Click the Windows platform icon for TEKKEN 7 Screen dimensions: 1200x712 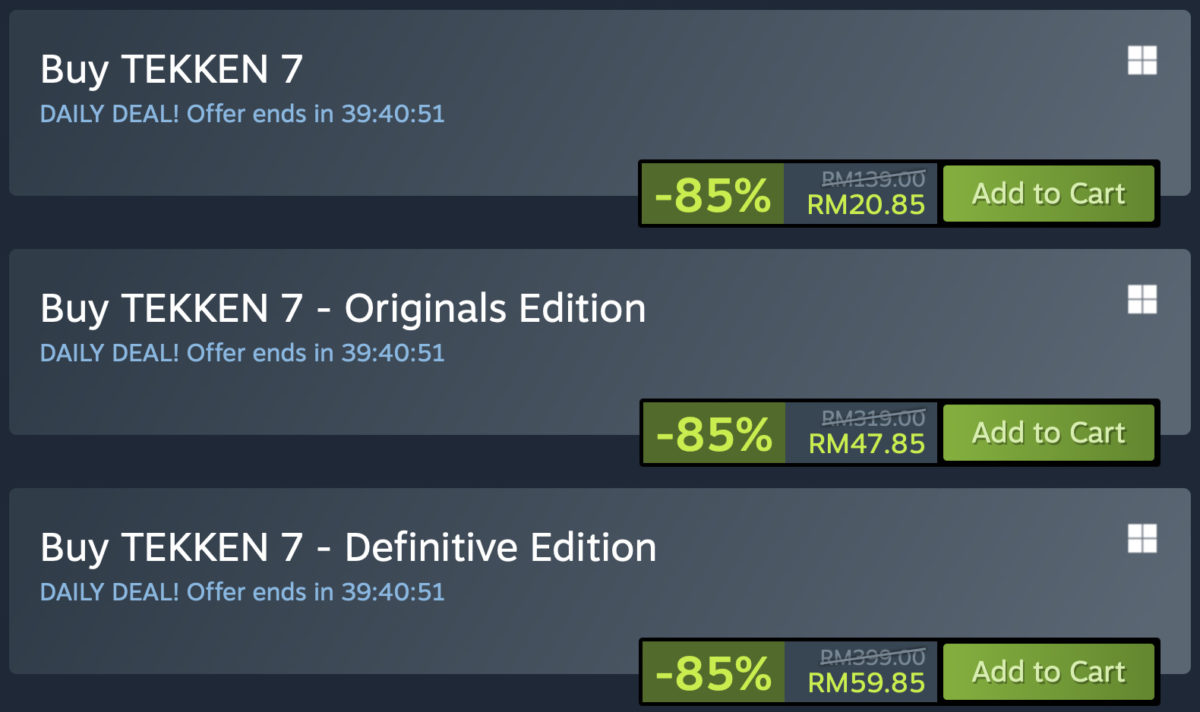[x=1142, y=61]
